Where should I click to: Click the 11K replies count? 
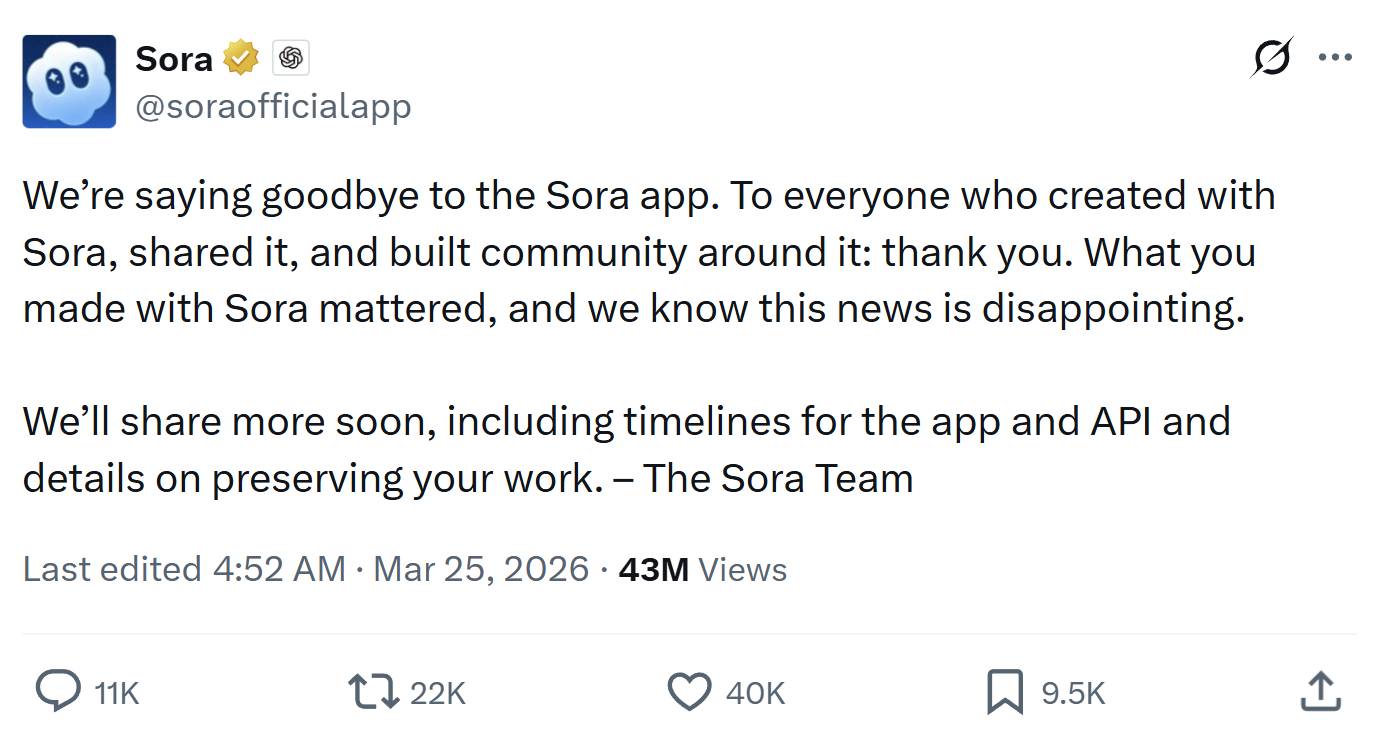coord(116,693)
